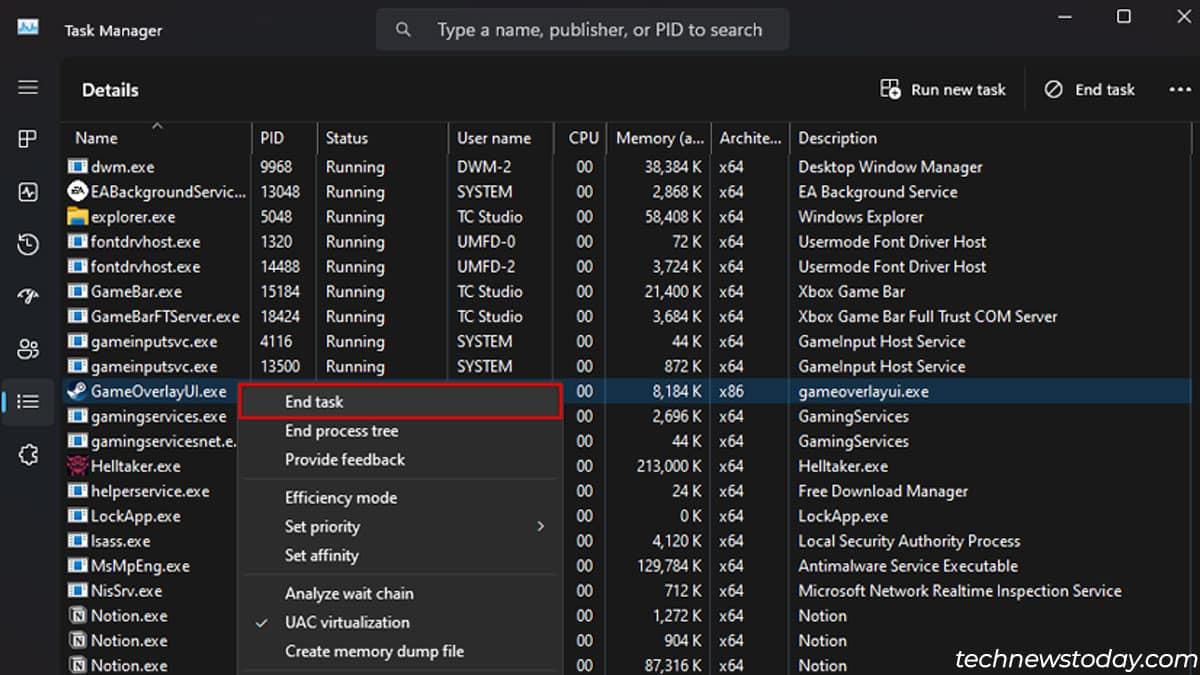Click the sort arrow above the Name column
The width and height of the screenshot is (1200, 675).
pos(157,125)
